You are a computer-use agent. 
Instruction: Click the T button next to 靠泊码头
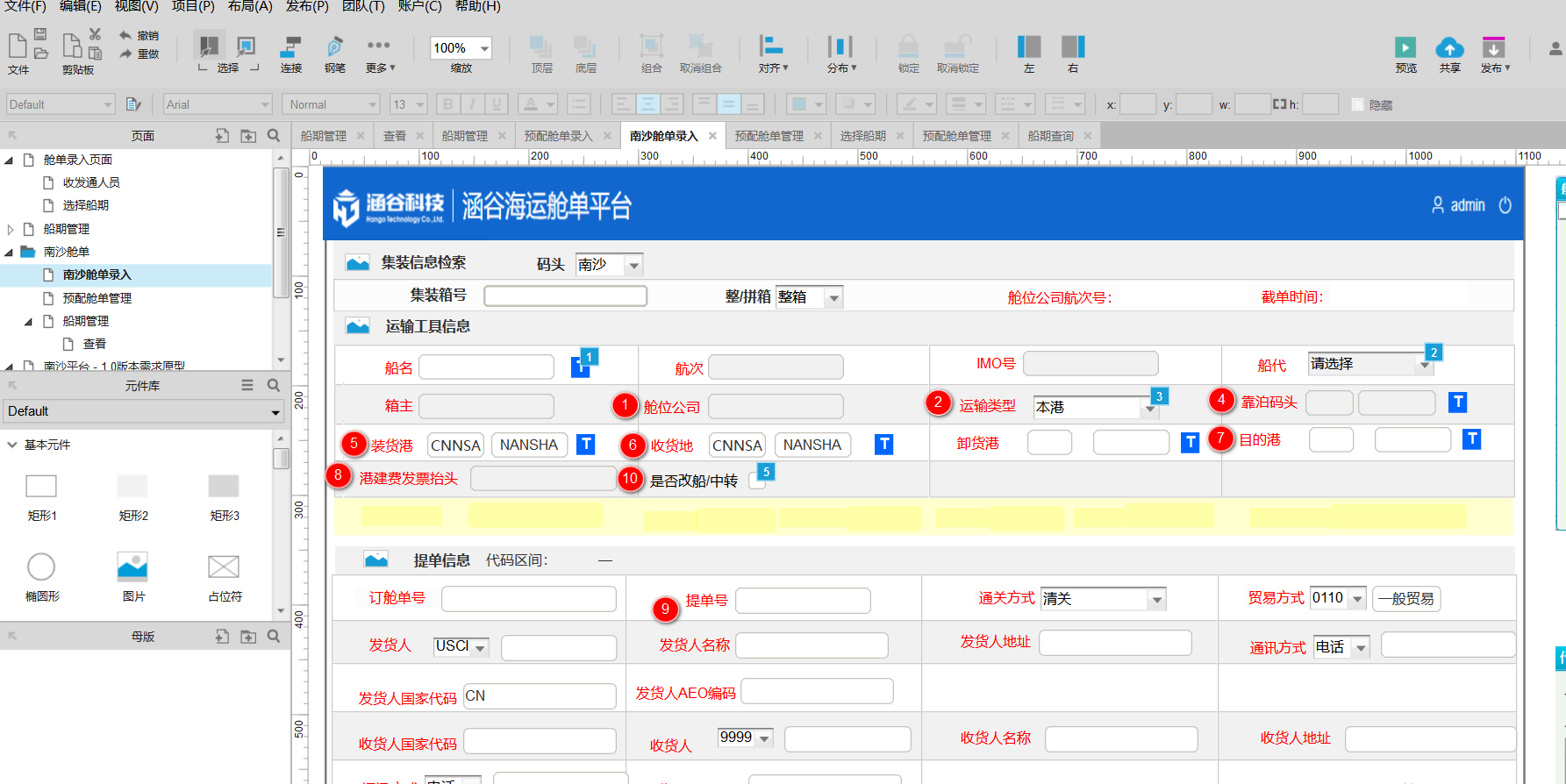coord(1457,402)
